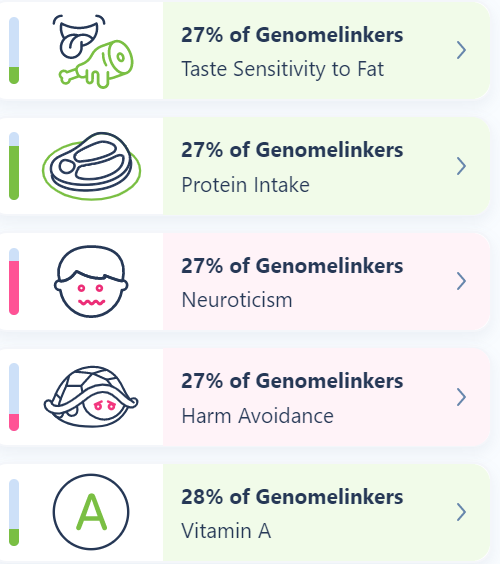The image size is (500, 564).
Task: Open the Protein Intake trait card
Action: click(245, 166)
